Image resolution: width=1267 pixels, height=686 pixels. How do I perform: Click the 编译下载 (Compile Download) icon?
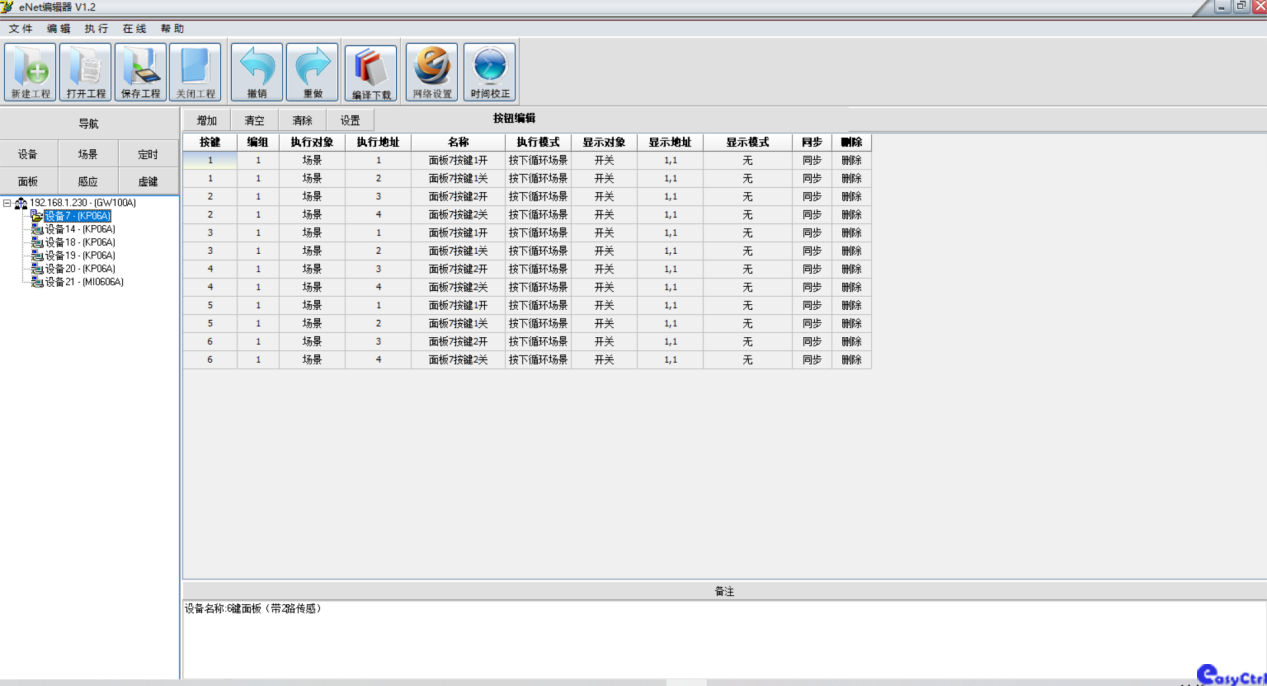(x=371, y=72)
